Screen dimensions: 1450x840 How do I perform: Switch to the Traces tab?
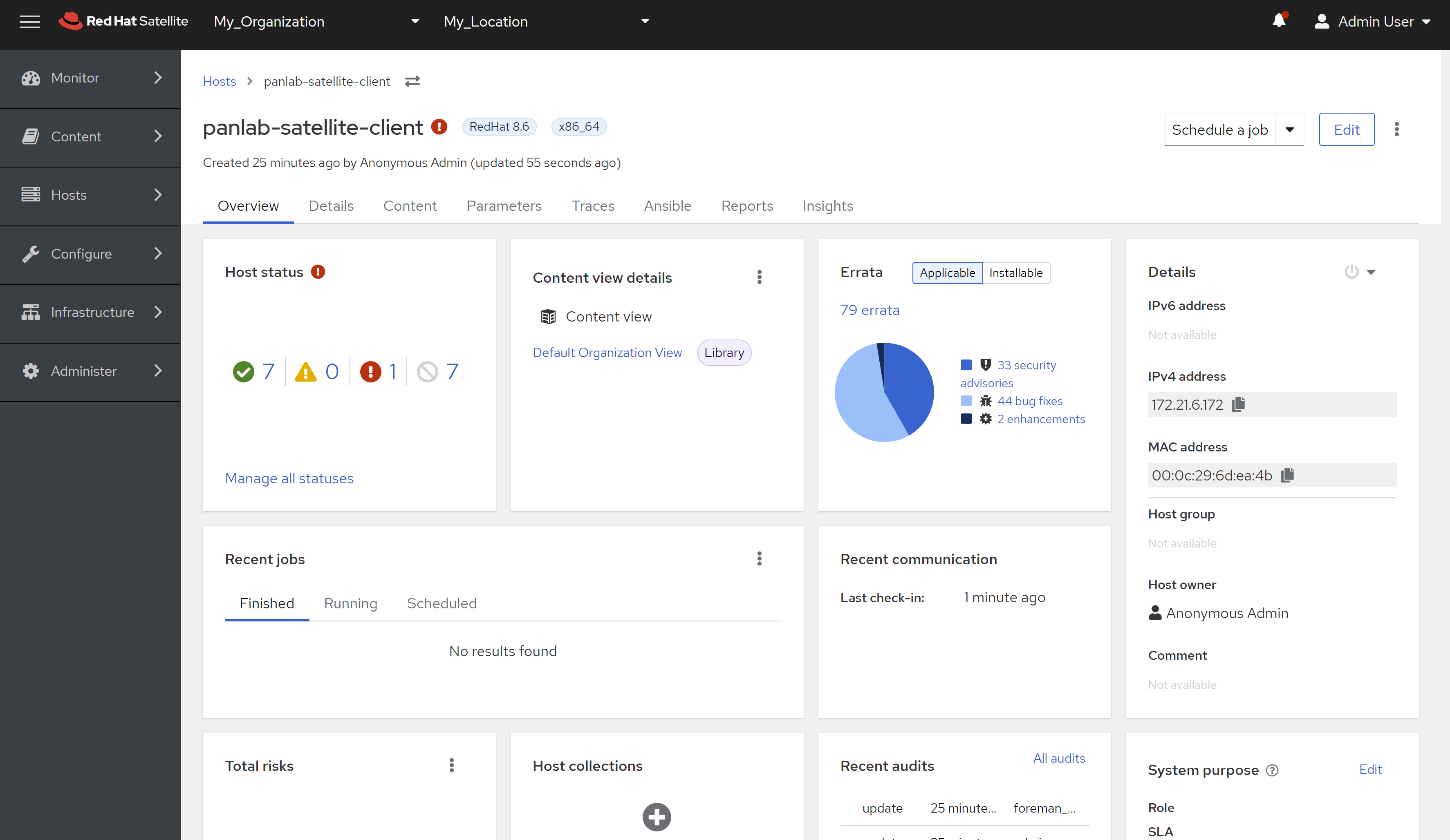coord(593,206)
